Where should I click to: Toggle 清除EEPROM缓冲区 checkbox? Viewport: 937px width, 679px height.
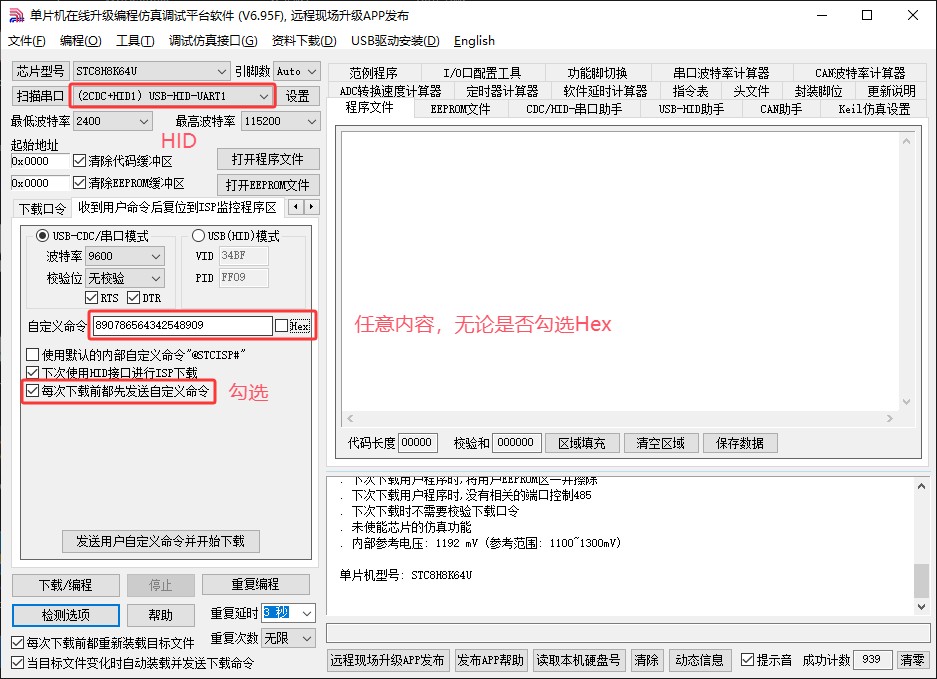click(79, 183)
